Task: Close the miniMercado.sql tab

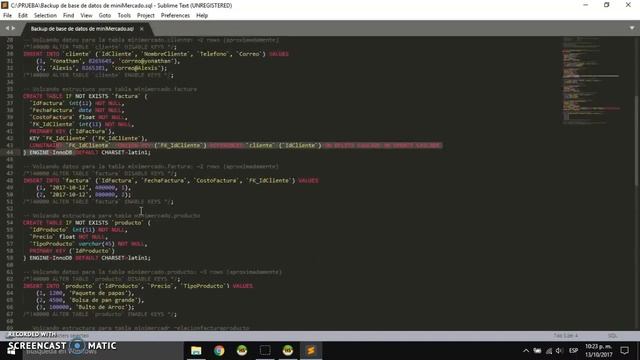Action: [142, 29]
